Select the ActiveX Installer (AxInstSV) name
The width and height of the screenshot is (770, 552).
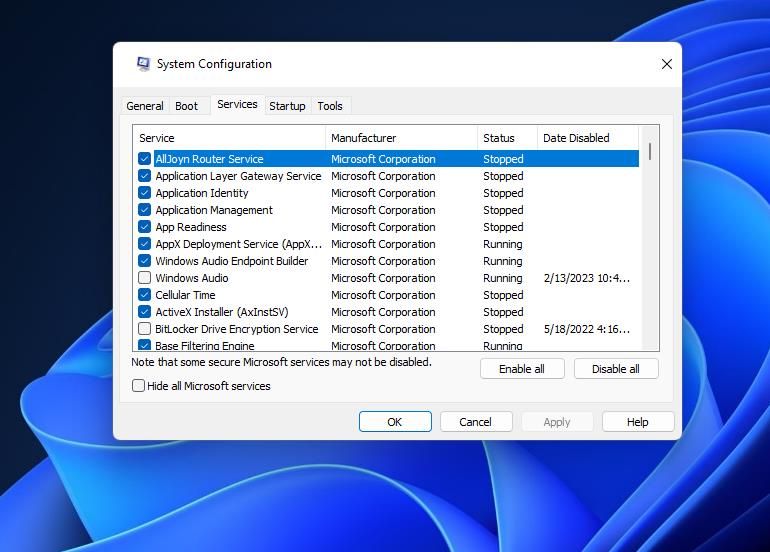pyautogui.click(x=222, y=312)
